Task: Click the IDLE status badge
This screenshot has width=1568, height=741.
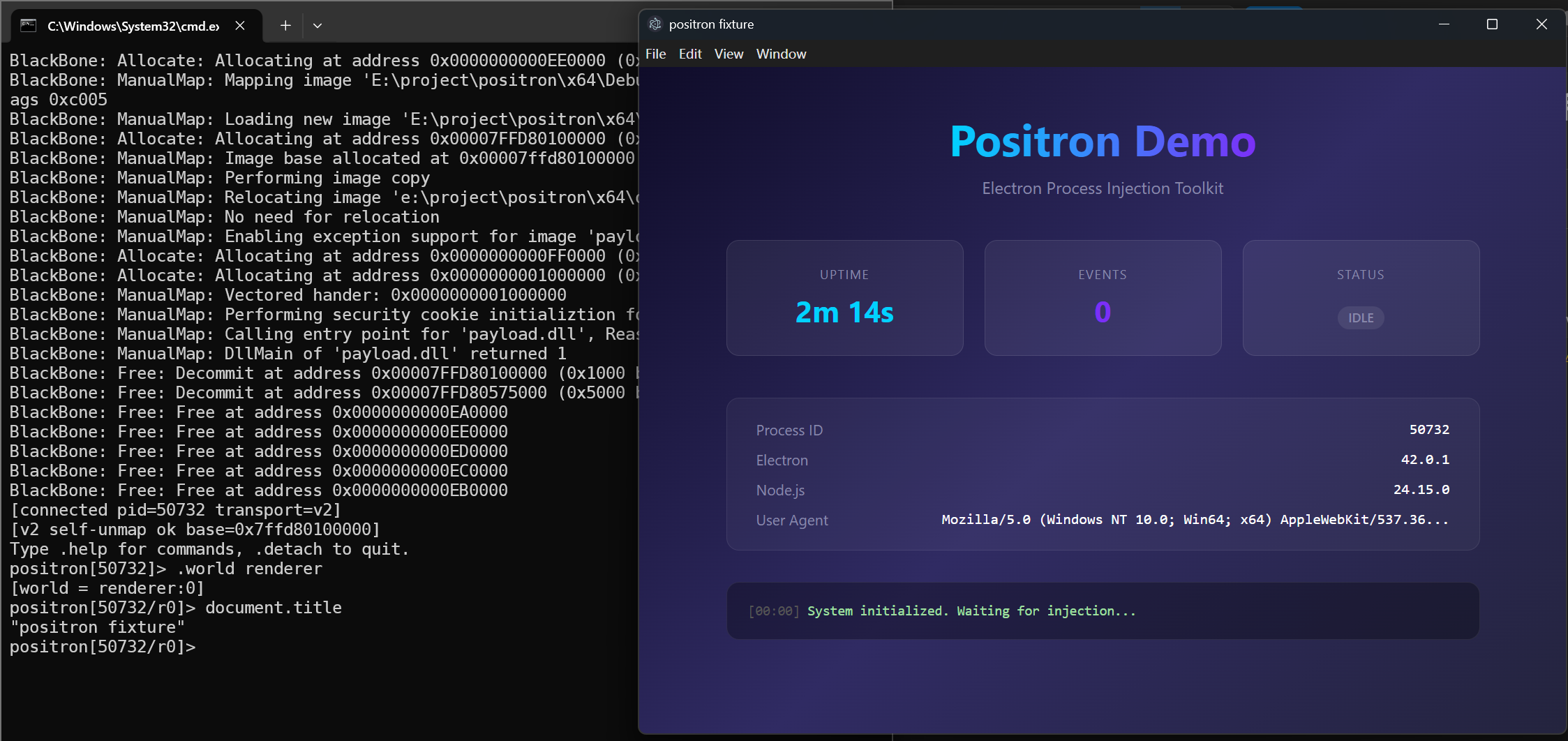Action: tap(1361, 317)
